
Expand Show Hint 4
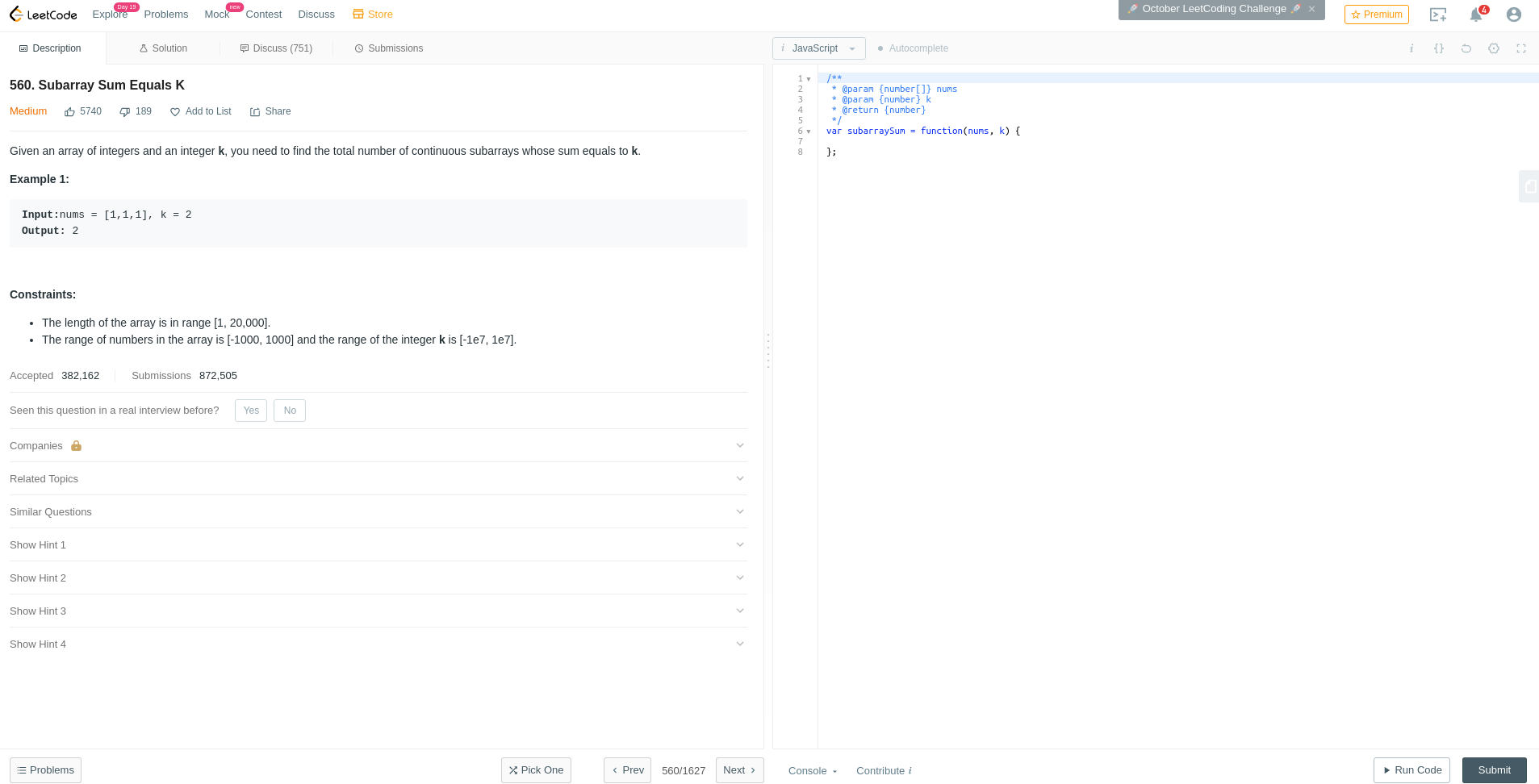(x=378, y=644)
